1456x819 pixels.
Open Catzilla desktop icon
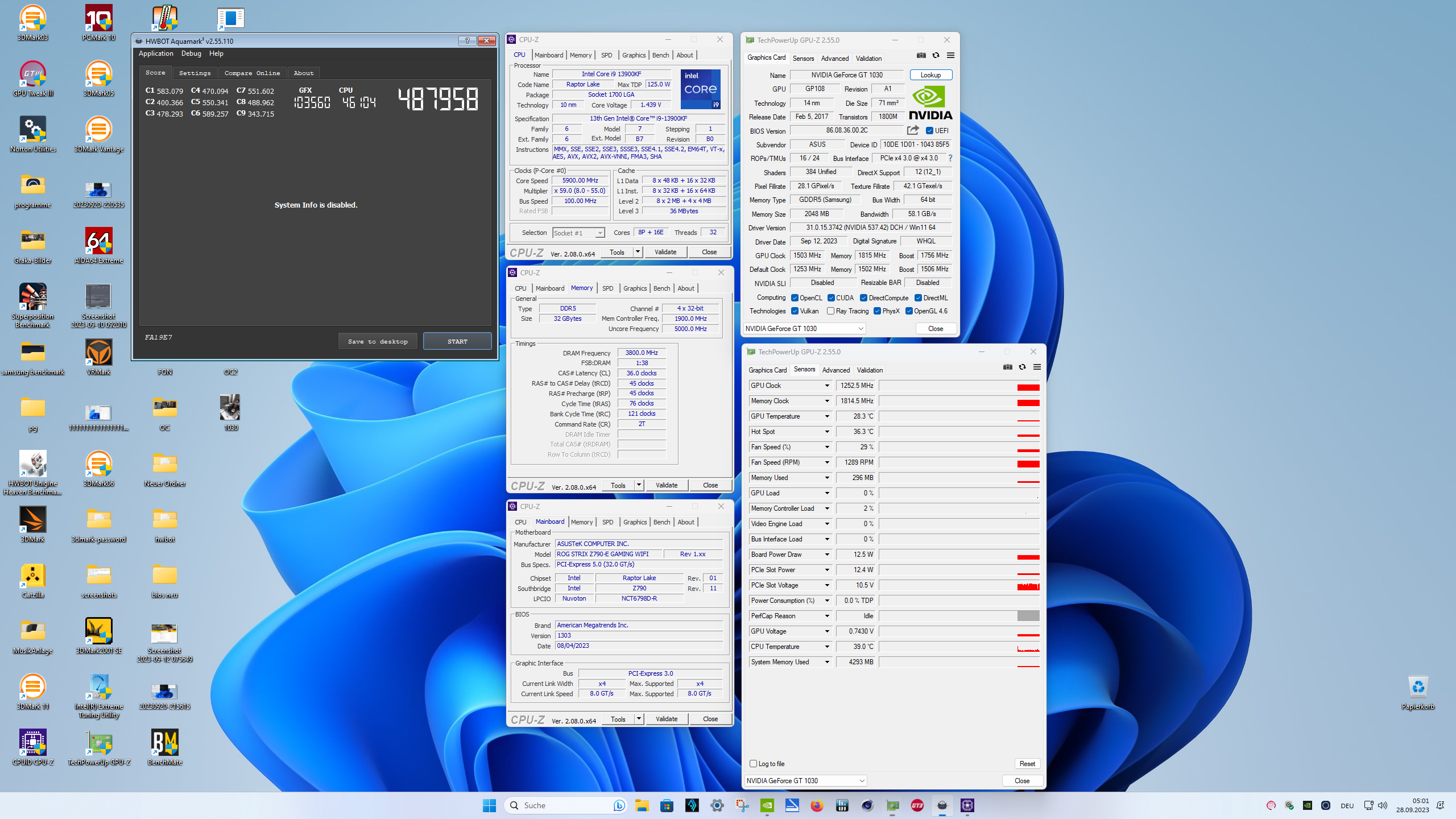tap(32, 580)
